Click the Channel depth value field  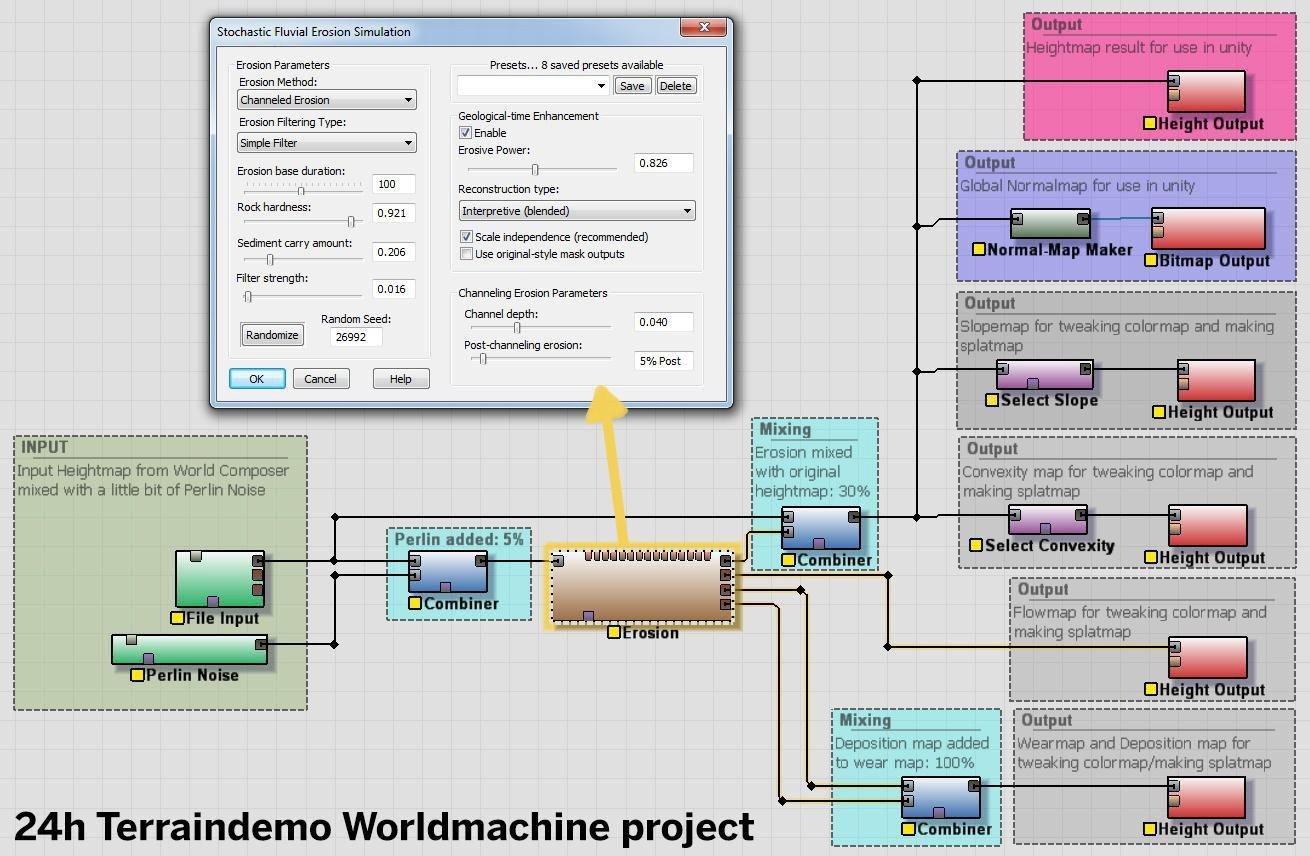click(x=664, y=322)
